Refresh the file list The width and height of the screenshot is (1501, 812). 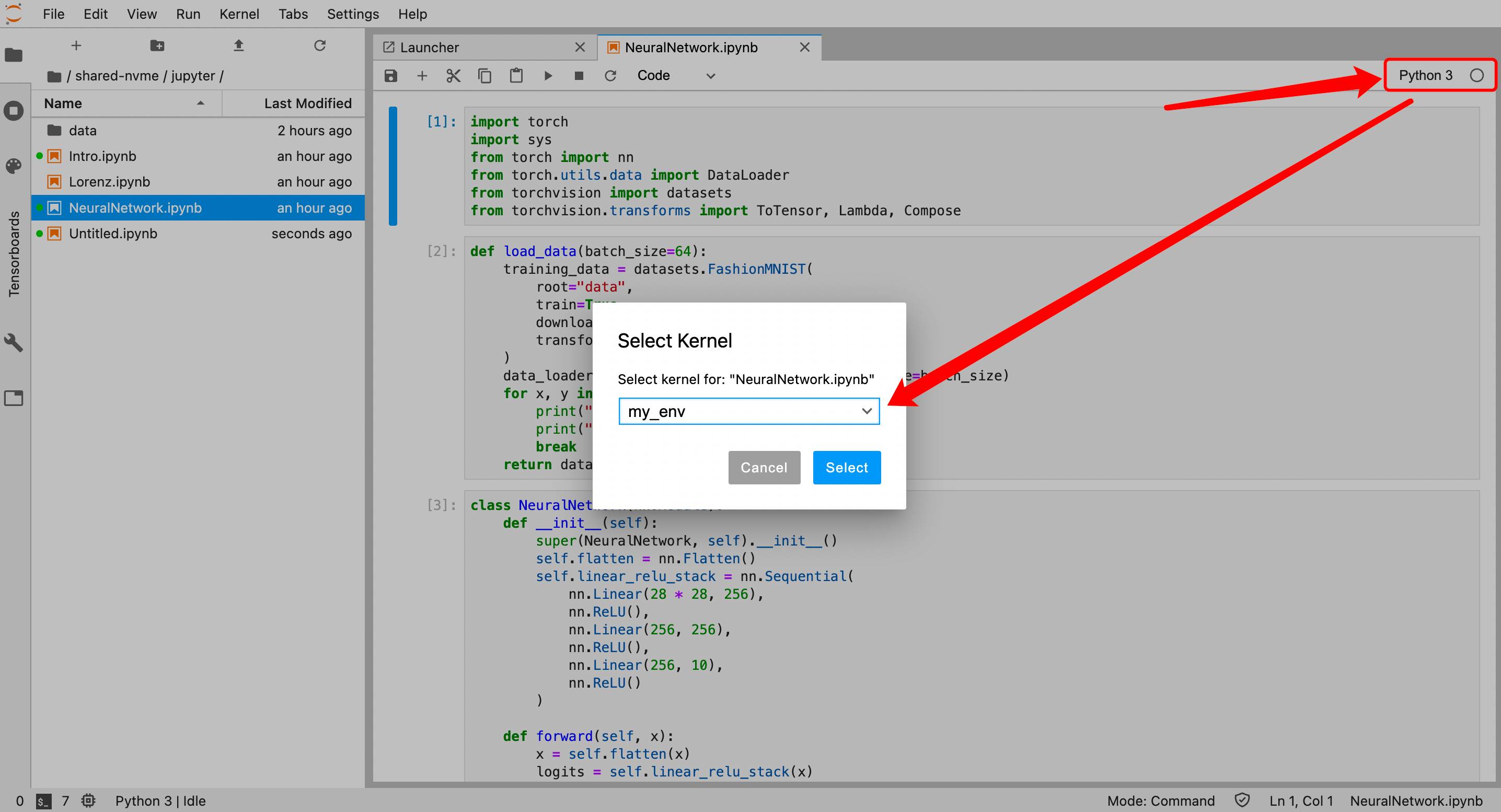320,45
